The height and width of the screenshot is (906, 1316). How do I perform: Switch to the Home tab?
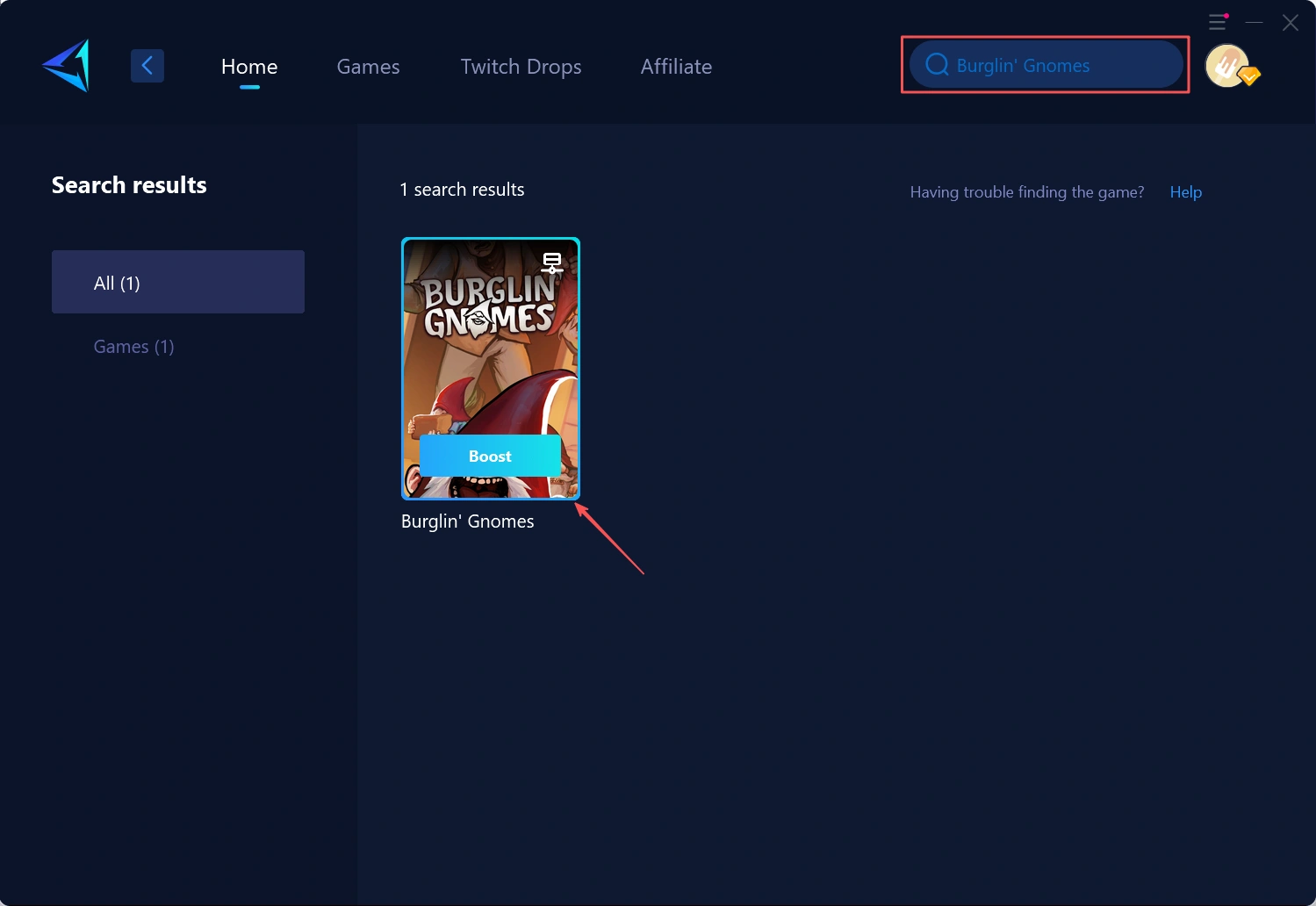[249, 67]
